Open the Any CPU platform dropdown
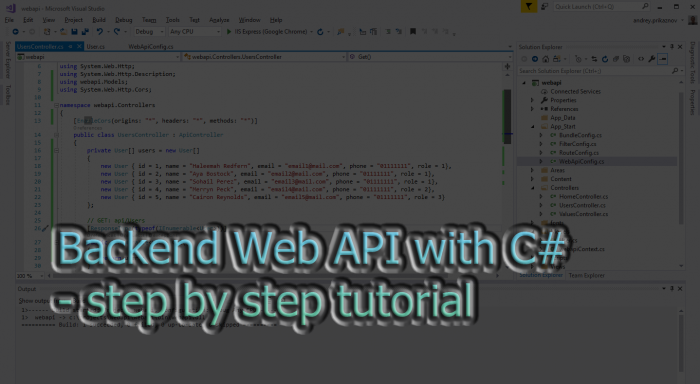 (195, 32)
